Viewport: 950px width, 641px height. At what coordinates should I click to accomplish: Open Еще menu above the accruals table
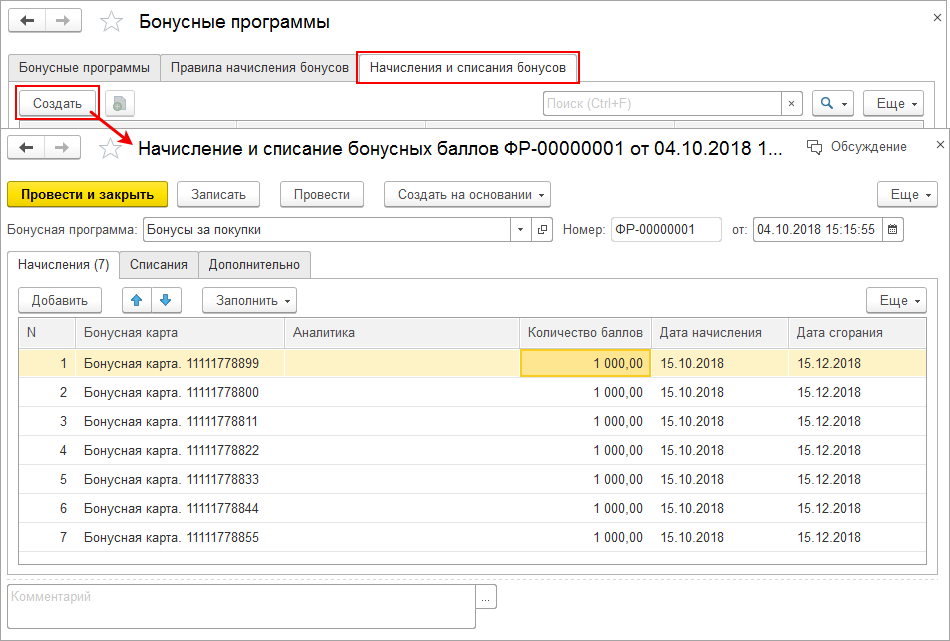(x=896, y=301)
